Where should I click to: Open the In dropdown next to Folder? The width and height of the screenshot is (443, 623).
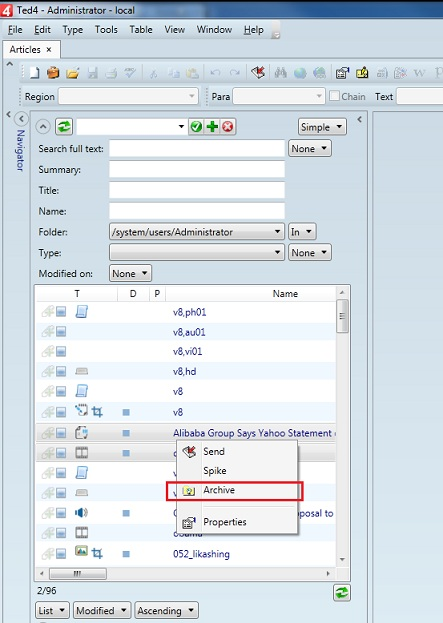click(302, 232)
